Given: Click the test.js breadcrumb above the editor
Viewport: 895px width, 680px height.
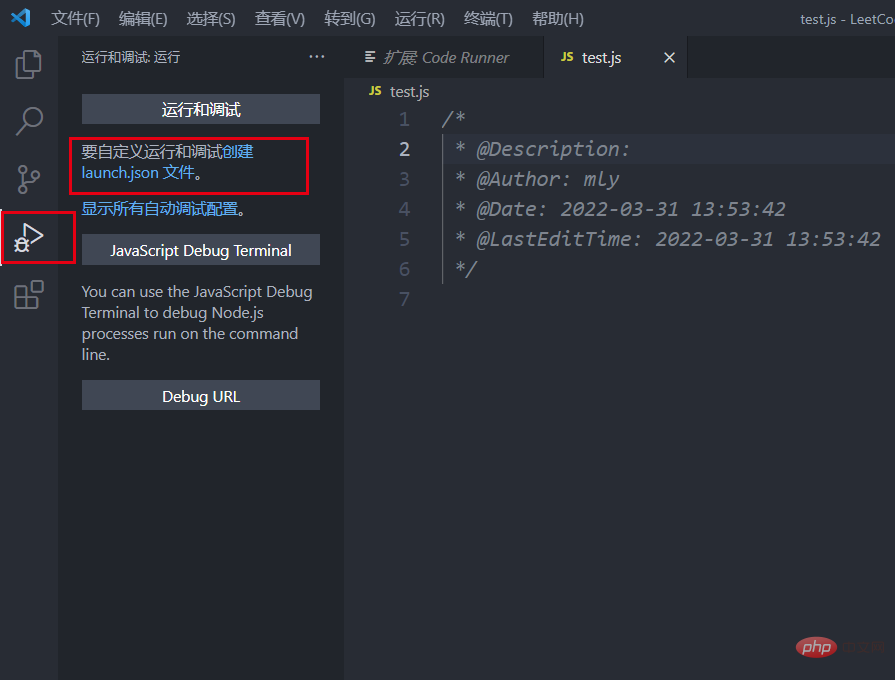Looking at the screenshot, I should click(408, 92).
